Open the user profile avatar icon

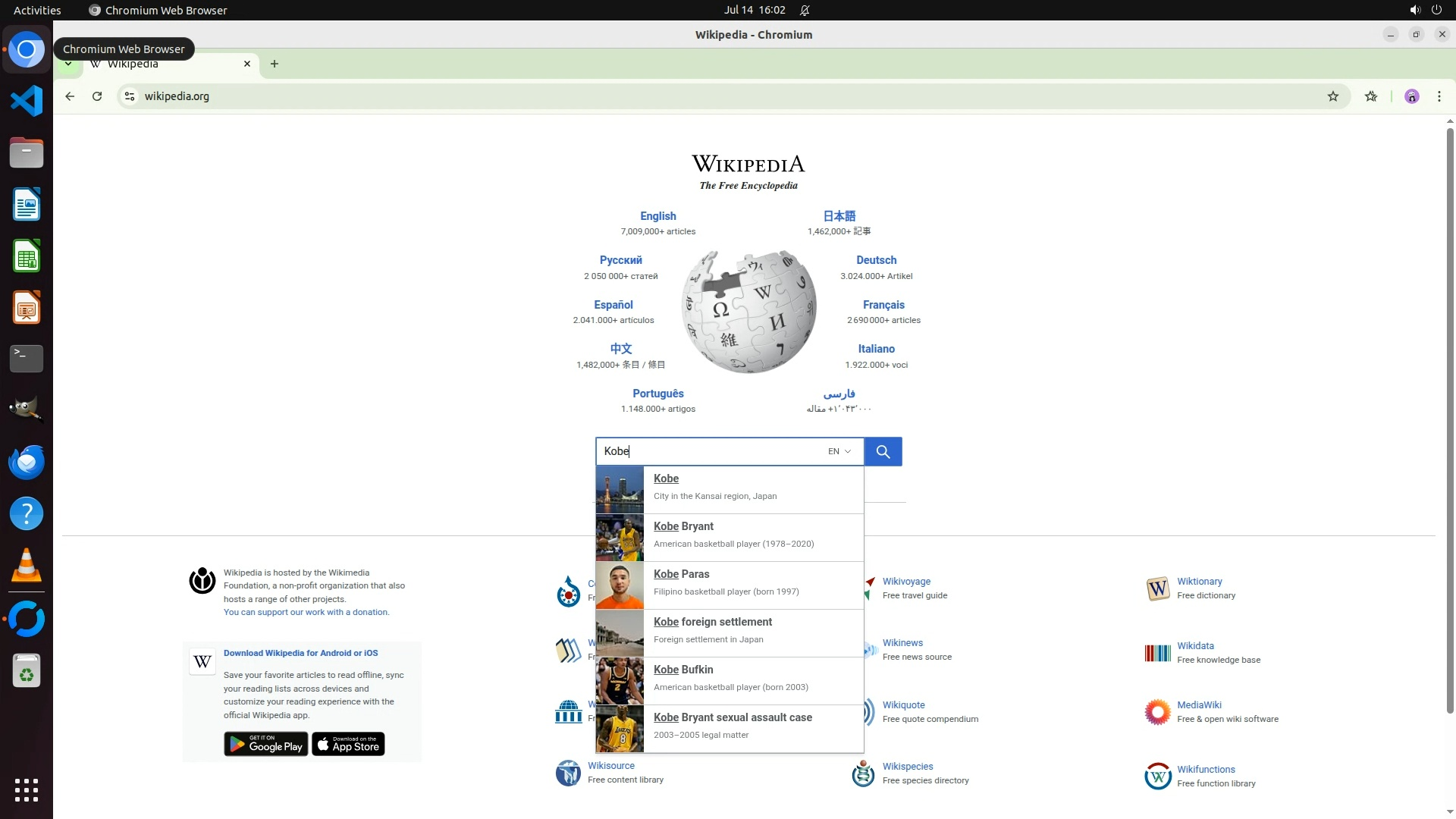1411,96
